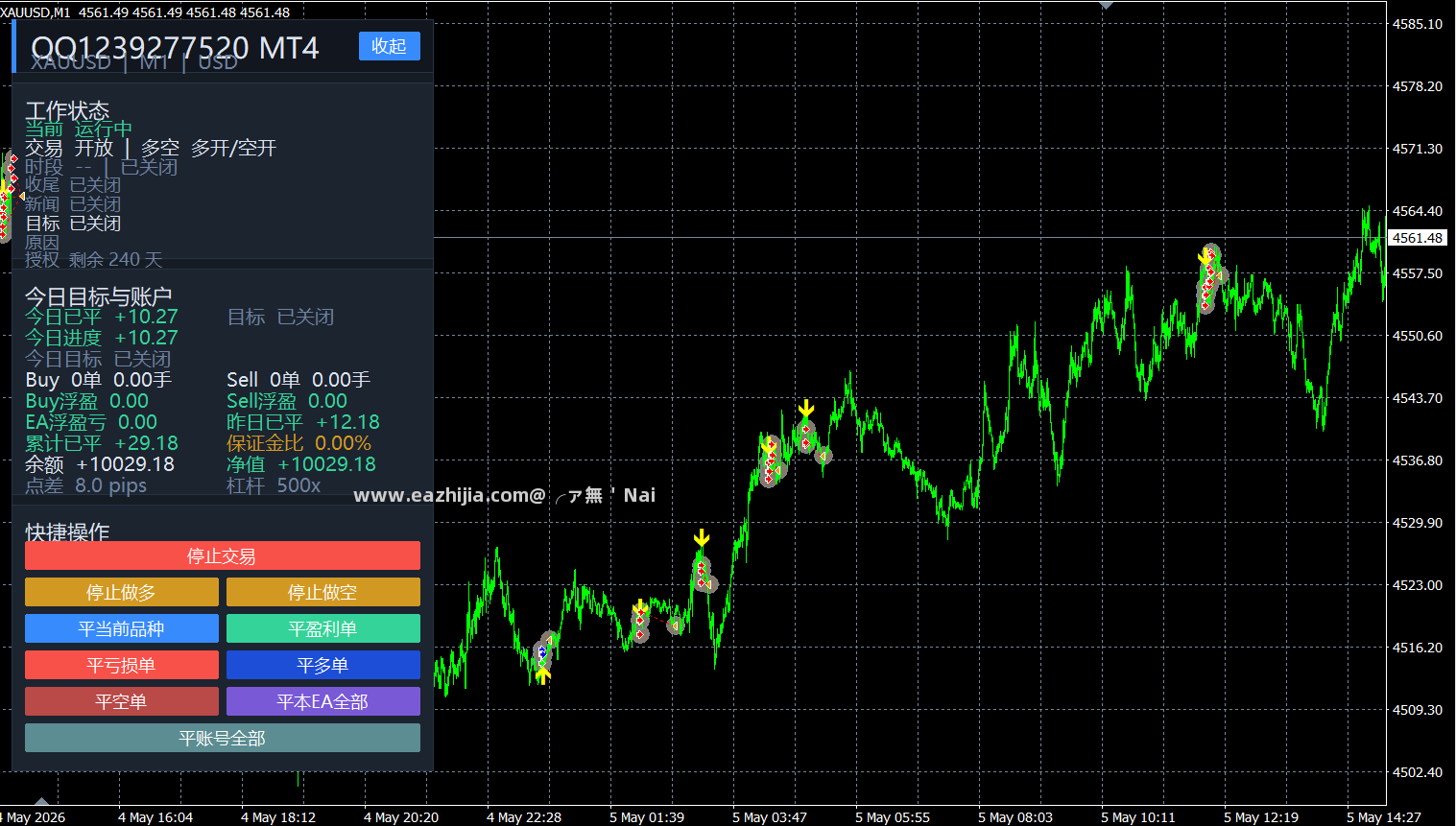Click the 5 May 08:03 time label

tap(1015, 817)
